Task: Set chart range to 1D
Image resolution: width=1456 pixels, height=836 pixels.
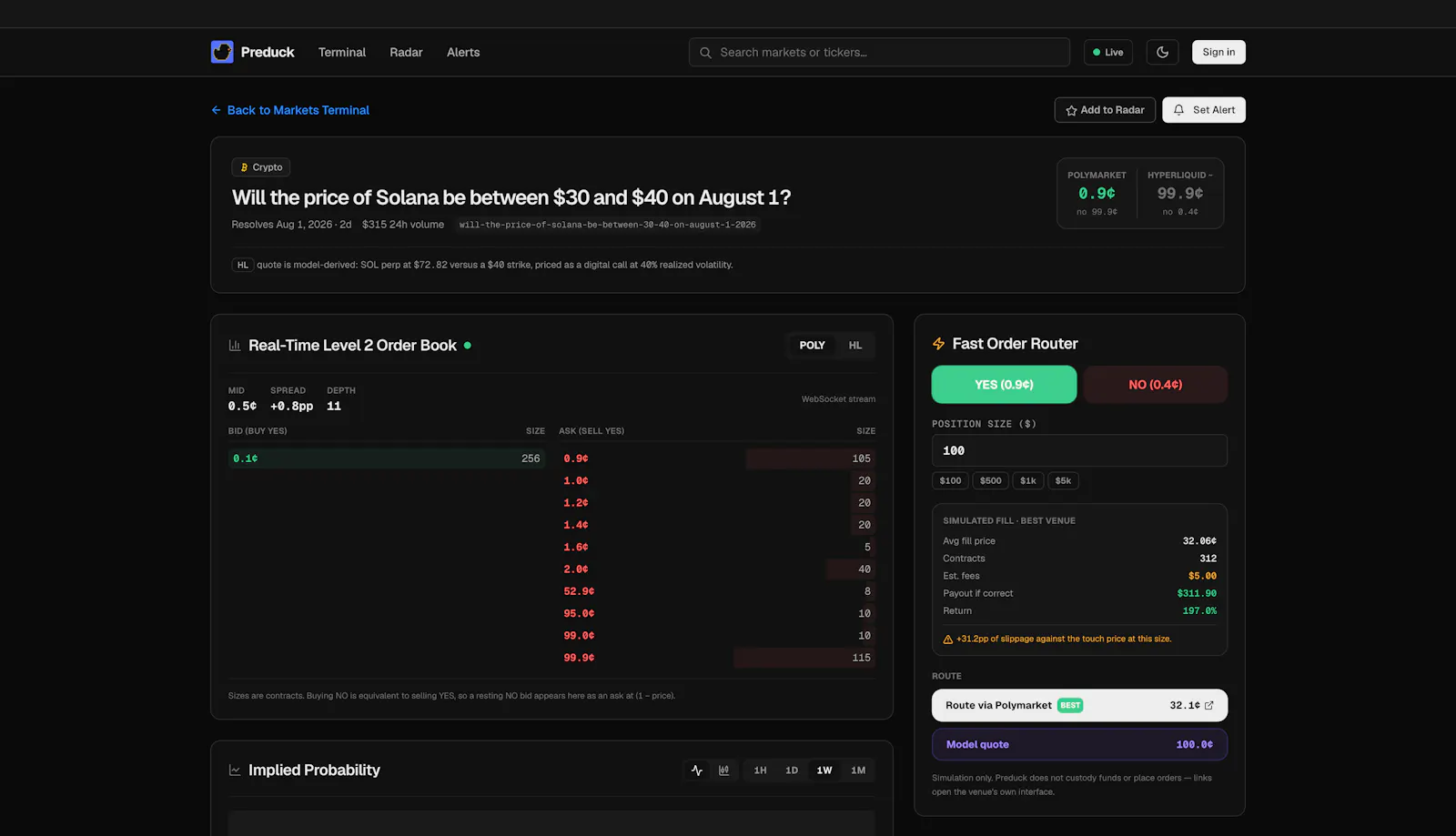Action: click(x=792, y=771)
